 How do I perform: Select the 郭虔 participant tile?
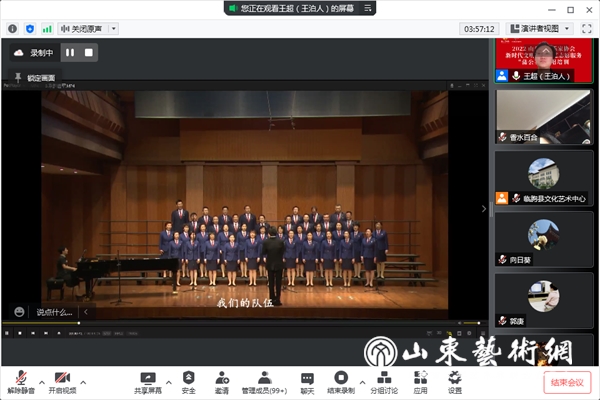(543, 300)
